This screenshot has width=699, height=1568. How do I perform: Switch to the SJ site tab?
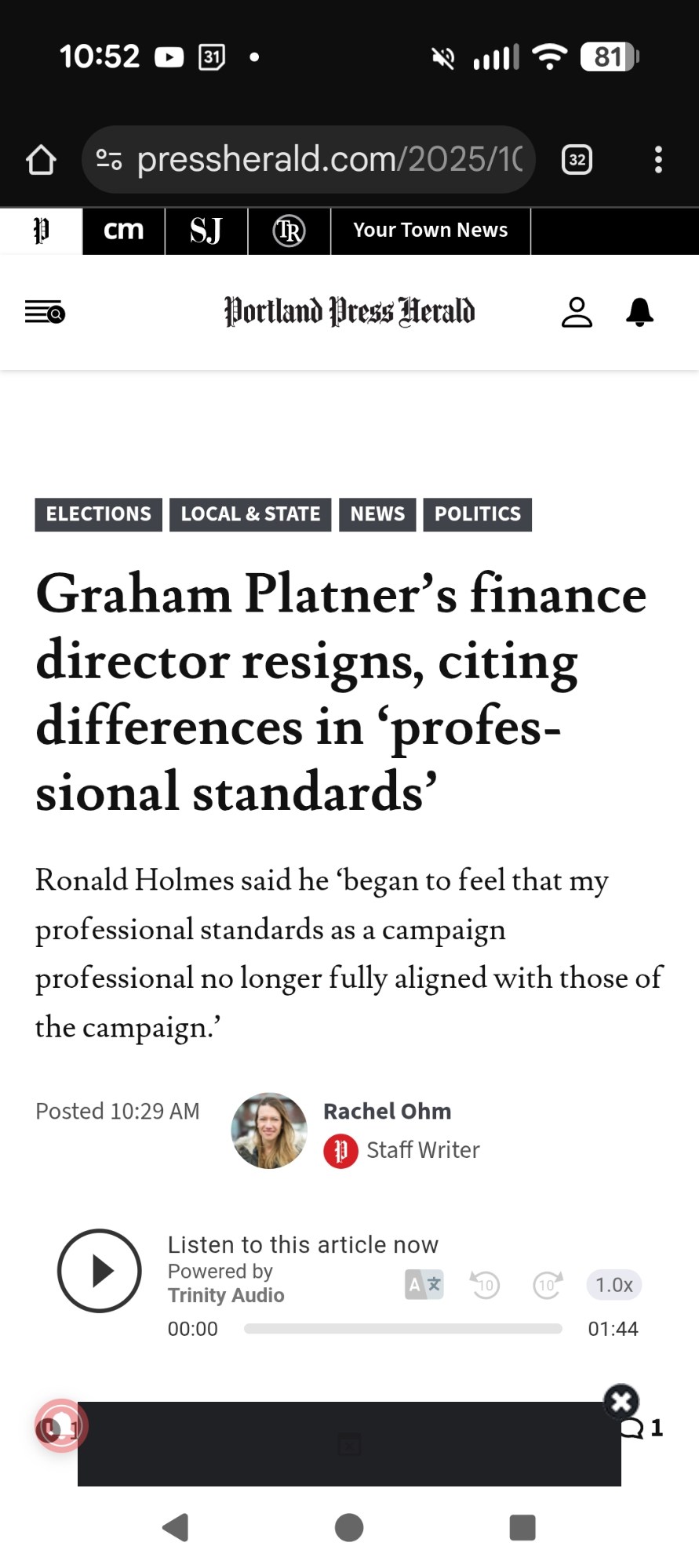coord(206,230)
